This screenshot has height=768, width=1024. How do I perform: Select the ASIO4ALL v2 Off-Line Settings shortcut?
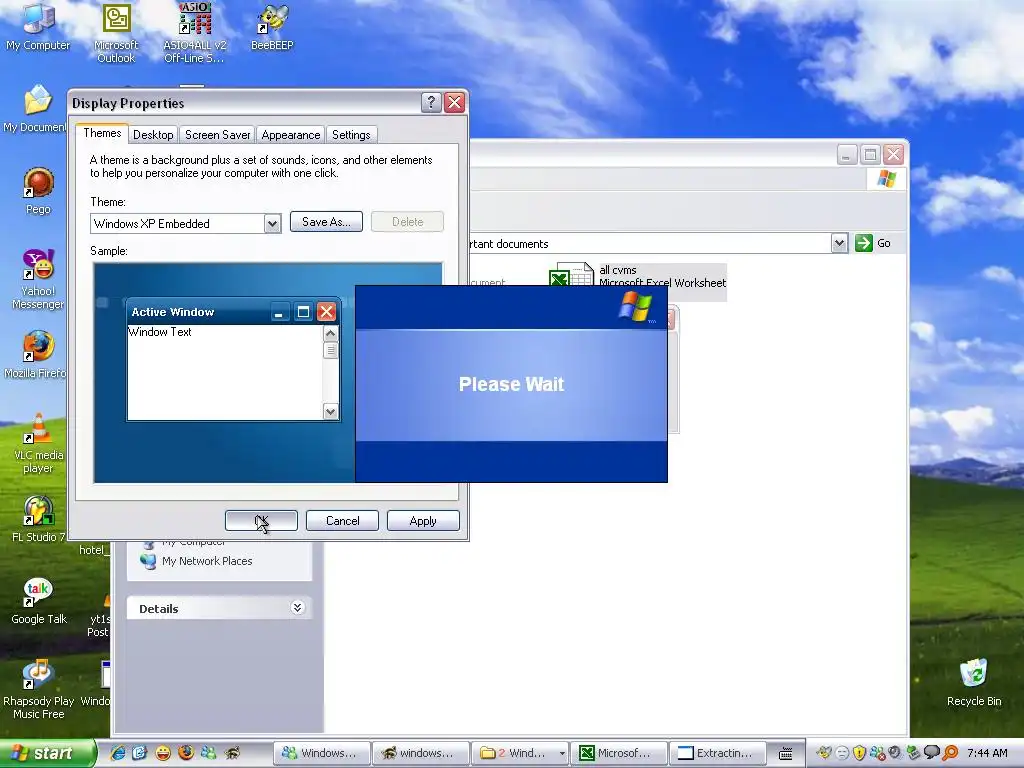195,33
